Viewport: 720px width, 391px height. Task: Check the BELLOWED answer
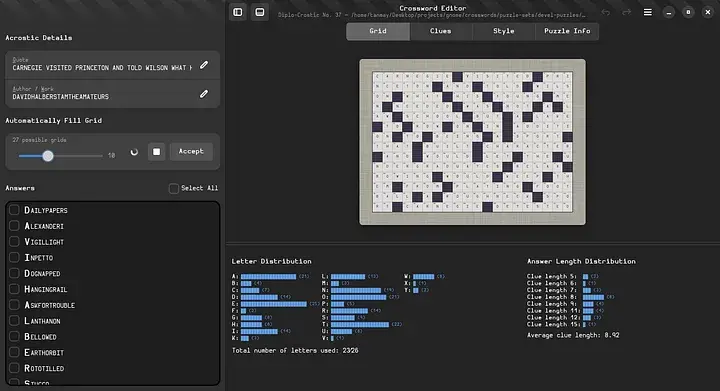[14, 336]
